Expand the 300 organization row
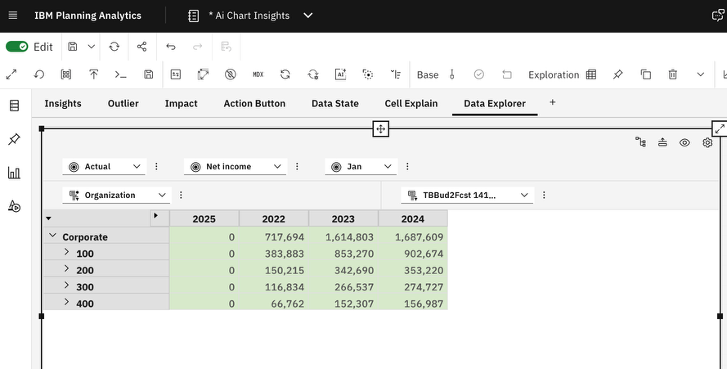Screen dimensions: 728x370 66,286
